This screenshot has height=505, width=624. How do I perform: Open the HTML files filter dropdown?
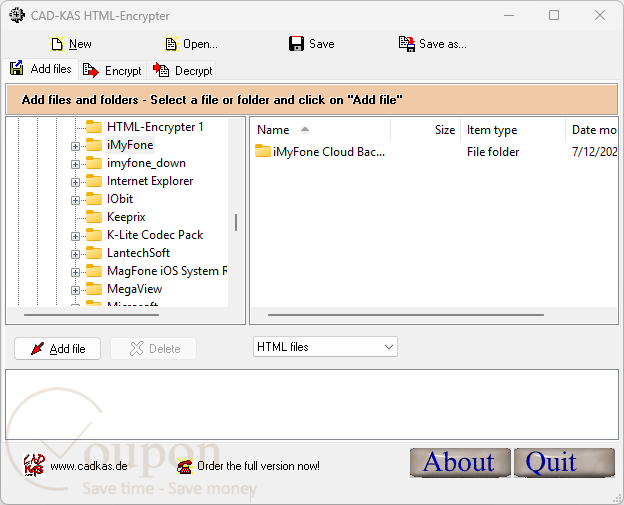tap(325, 347)
